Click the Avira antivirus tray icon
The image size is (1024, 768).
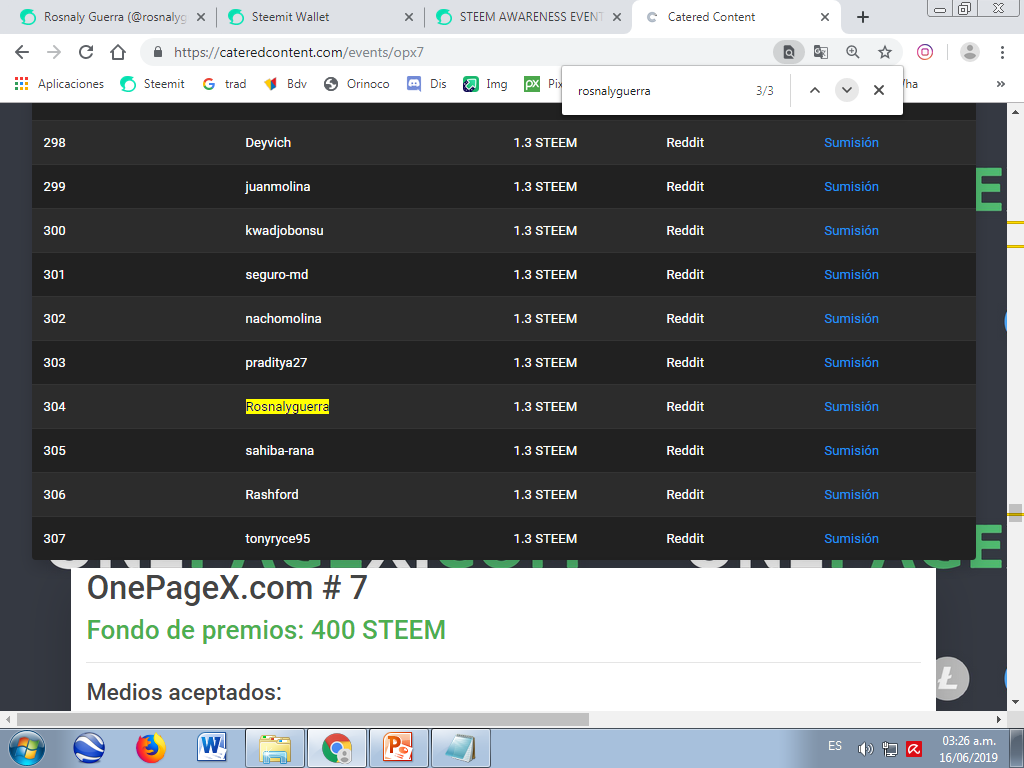tap(914, 749)
